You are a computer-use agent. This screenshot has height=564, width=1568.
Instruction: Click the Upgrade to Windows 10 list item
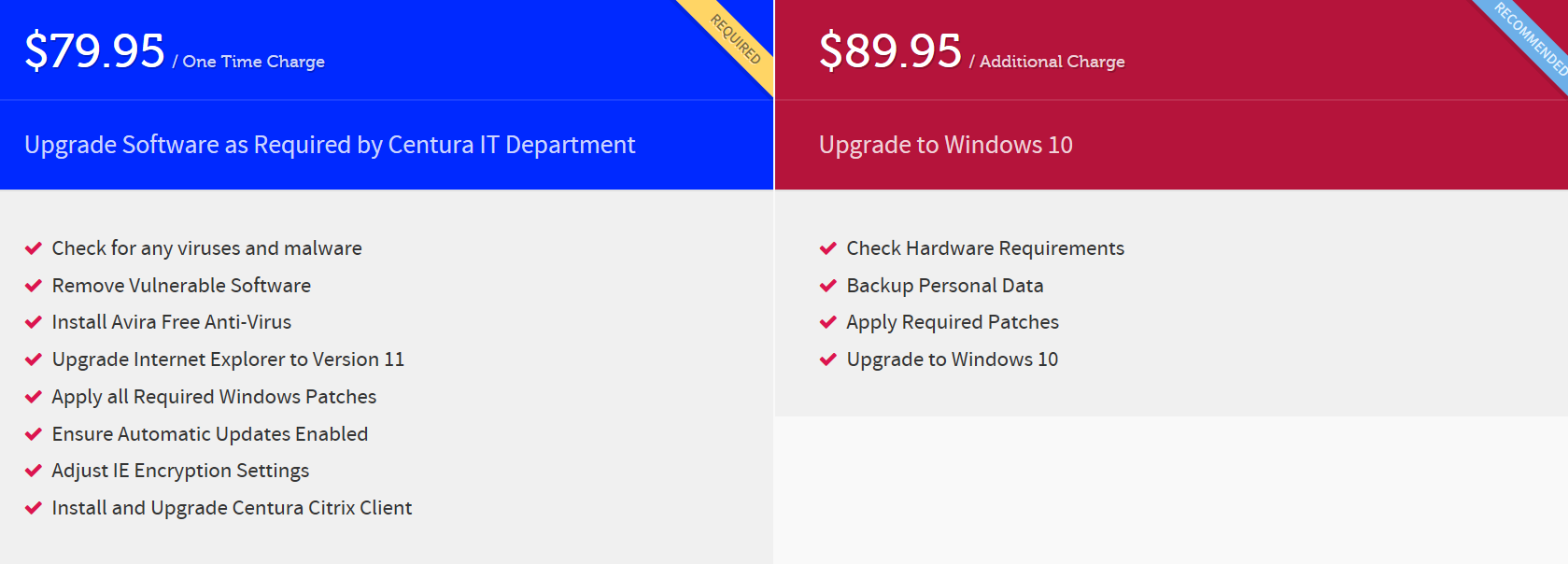pyautogui.click(x=953, y=360)
